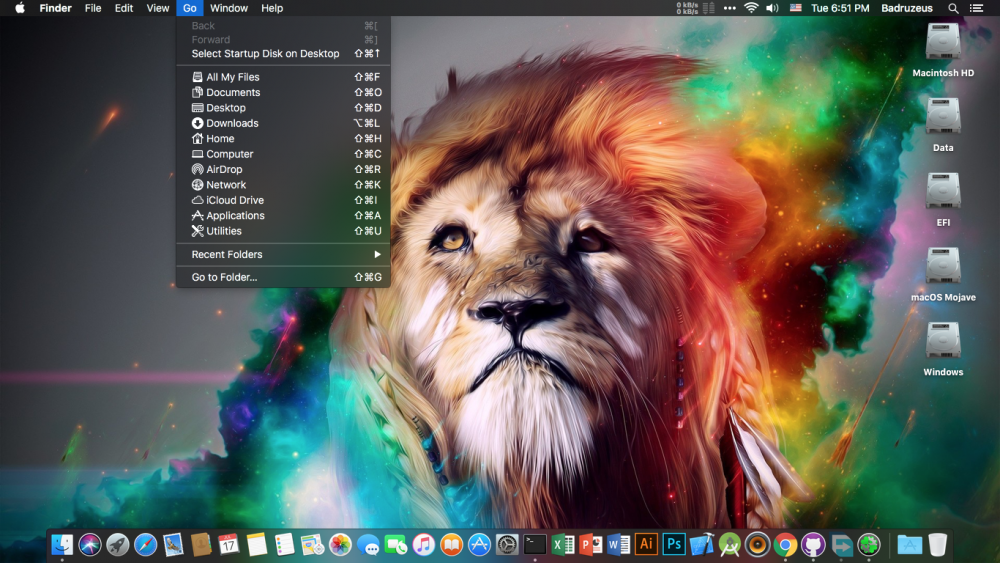Choose iCloud Drive in Go menu
The image size is (1000, 563).
point(283,200)
